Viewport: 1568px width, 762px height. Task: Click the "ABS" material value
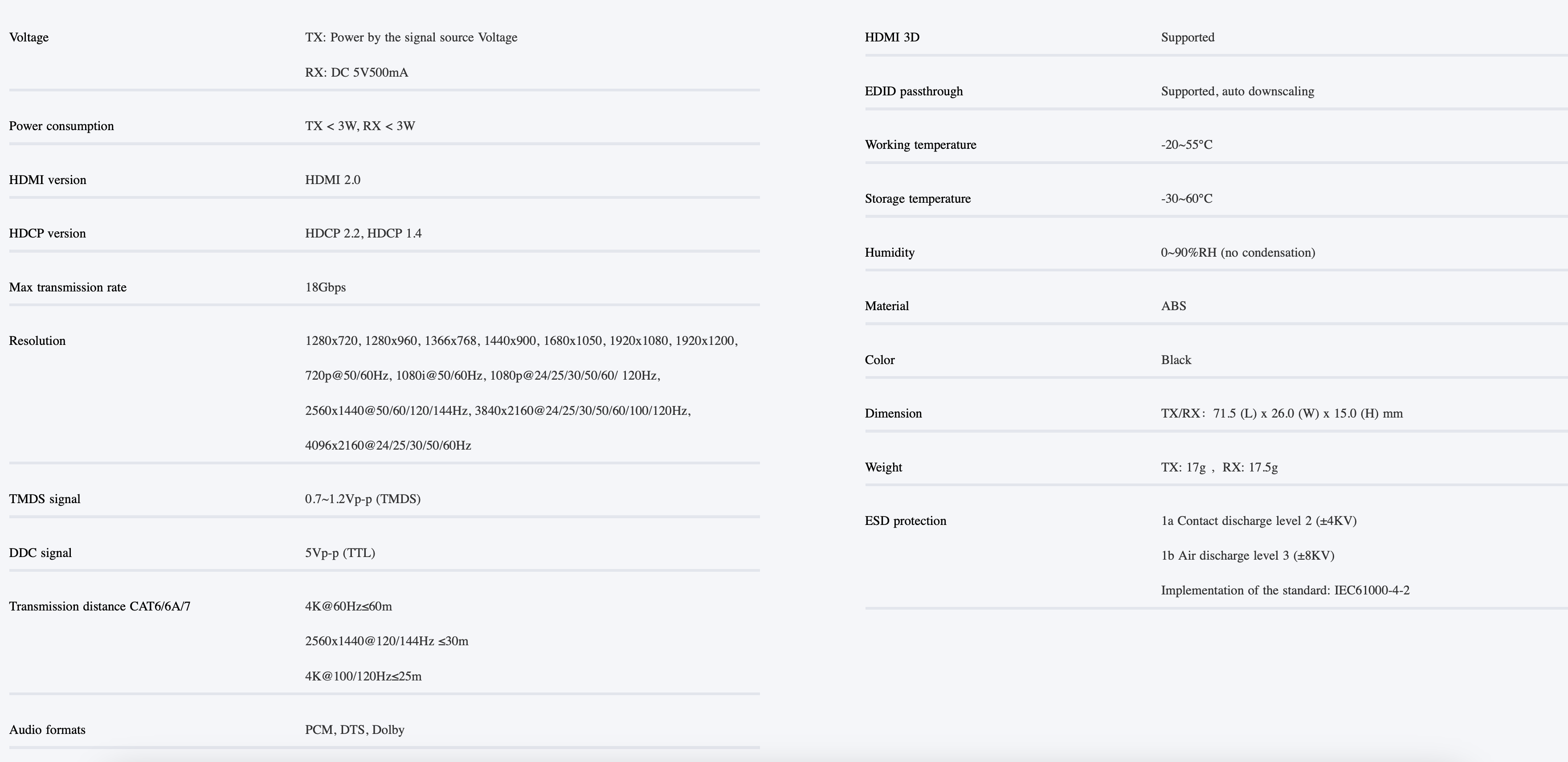[1173, 306]
